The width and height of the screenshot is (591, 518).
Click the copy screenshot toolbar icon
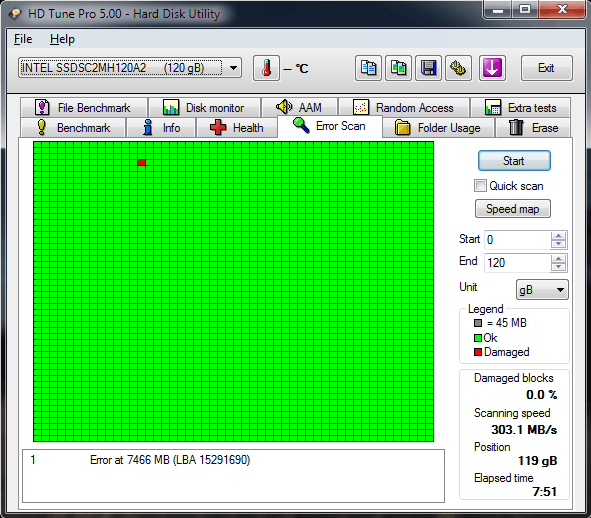coord(398,68)
